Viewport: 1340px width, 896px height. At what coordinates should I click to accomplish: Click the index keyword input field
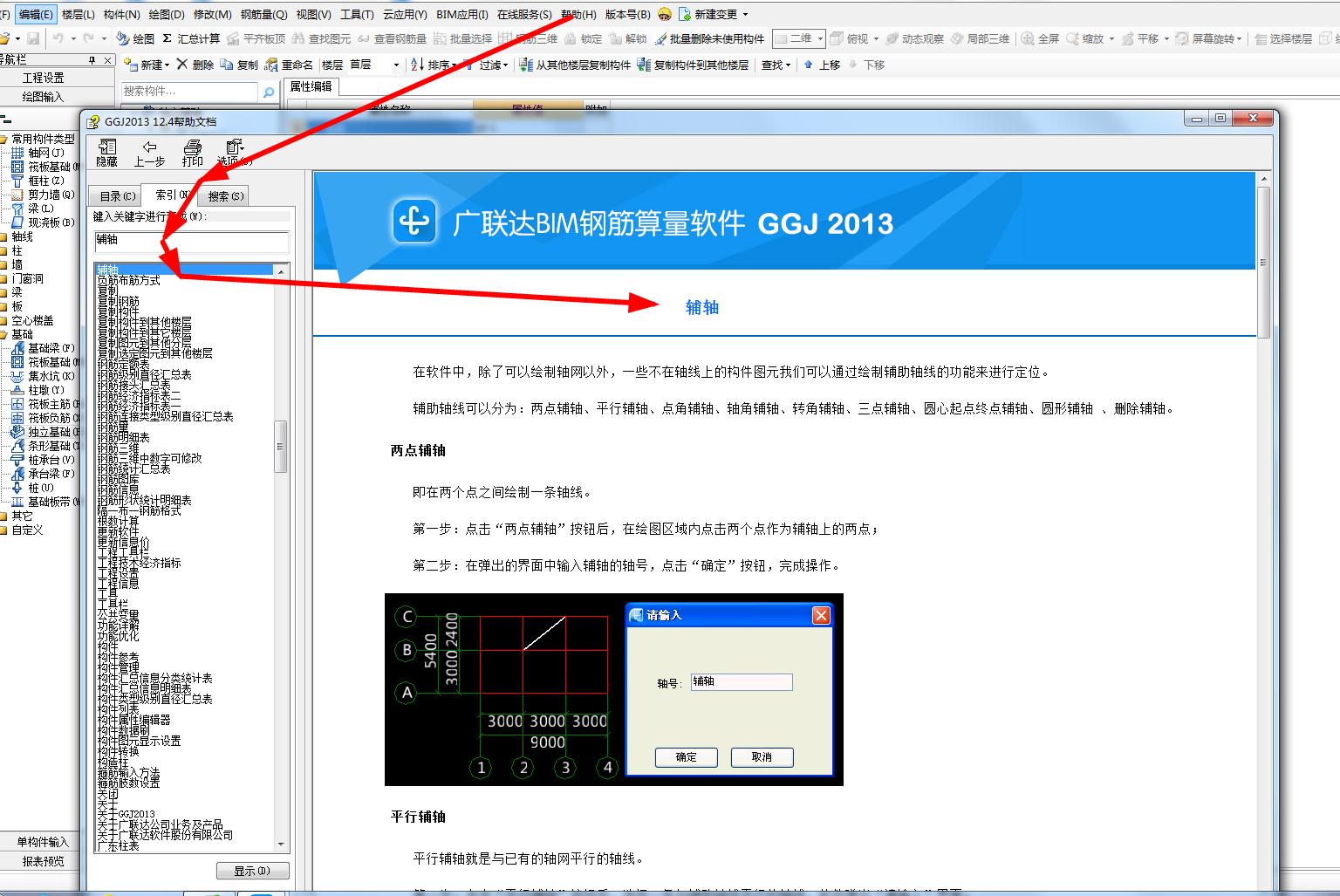point(192,241)
